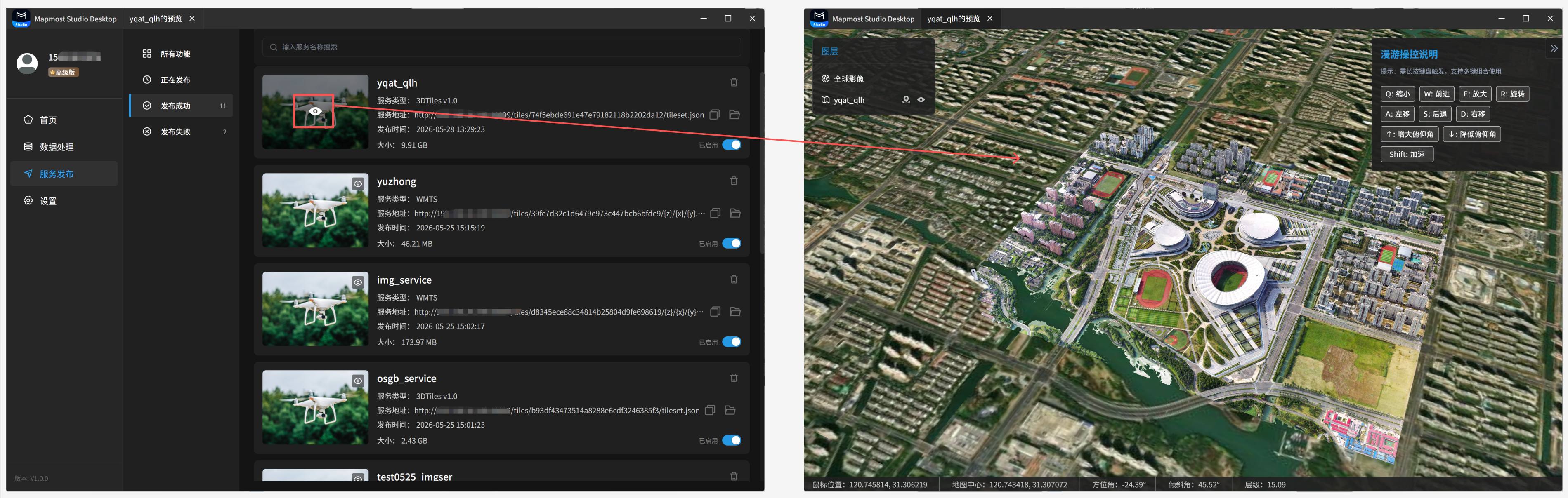1568x498 pixels.
Task: Click the ↑: 增大俯仰角 key button
Action: pyautogui.click(x=1409, y=134)
